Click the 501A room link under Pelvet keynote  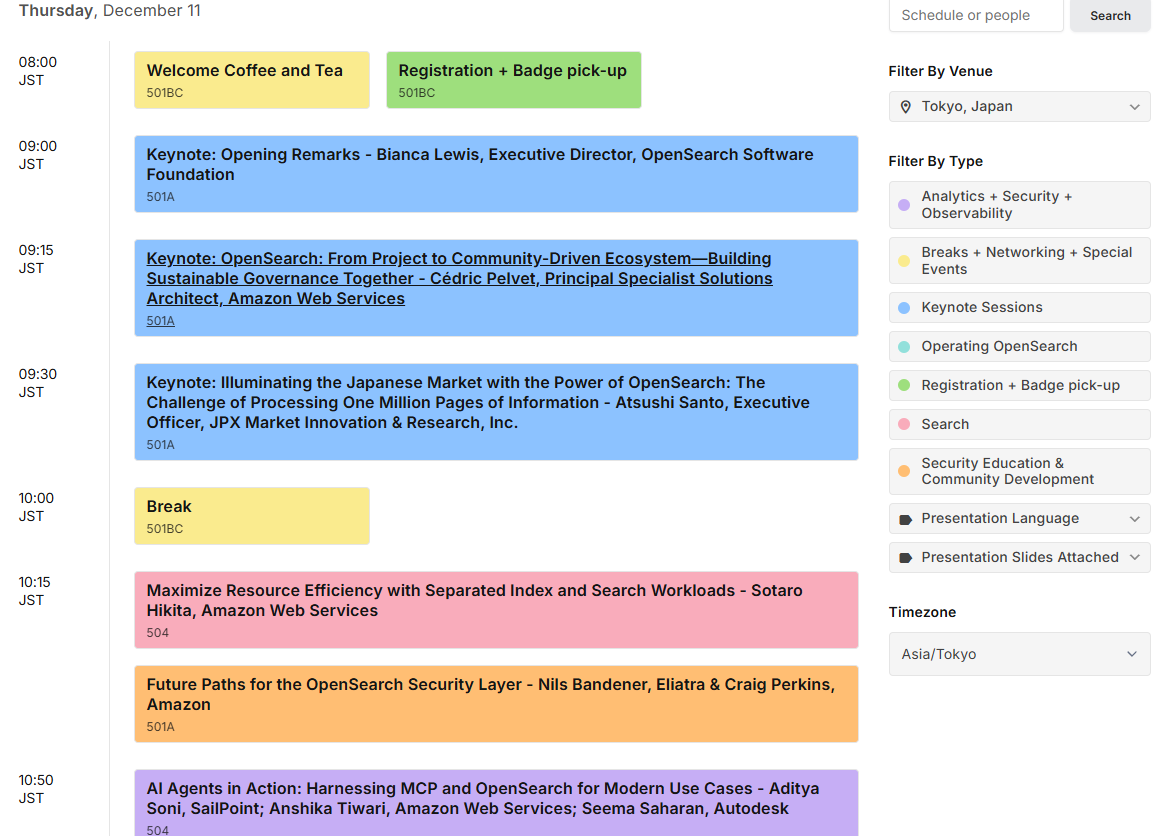[x=161, y=321]
